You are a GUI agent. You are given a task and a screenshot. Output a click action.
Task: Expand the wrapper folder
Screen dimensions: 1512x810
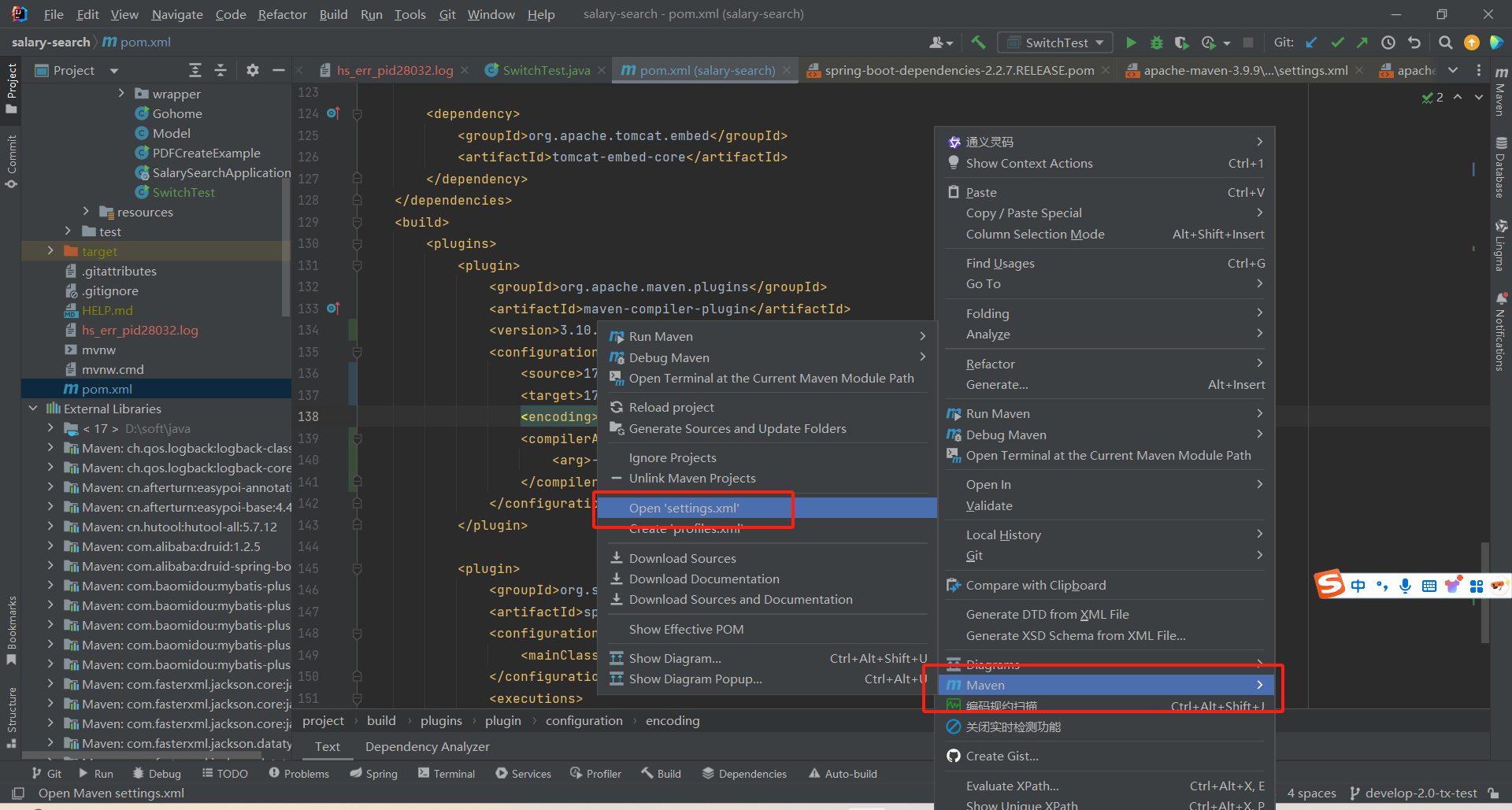(120, 93)
